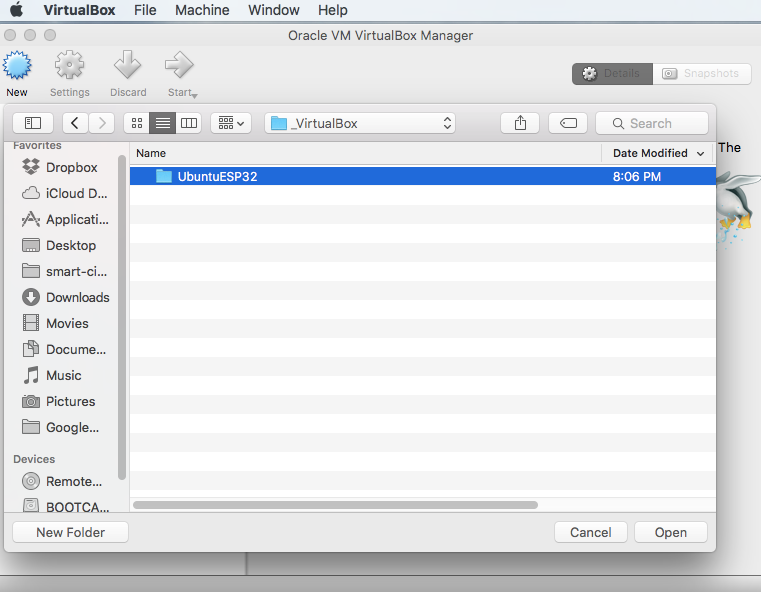Go forward with the right chevron
Viewport: 761px width, 592px height.
click(101, 123)
